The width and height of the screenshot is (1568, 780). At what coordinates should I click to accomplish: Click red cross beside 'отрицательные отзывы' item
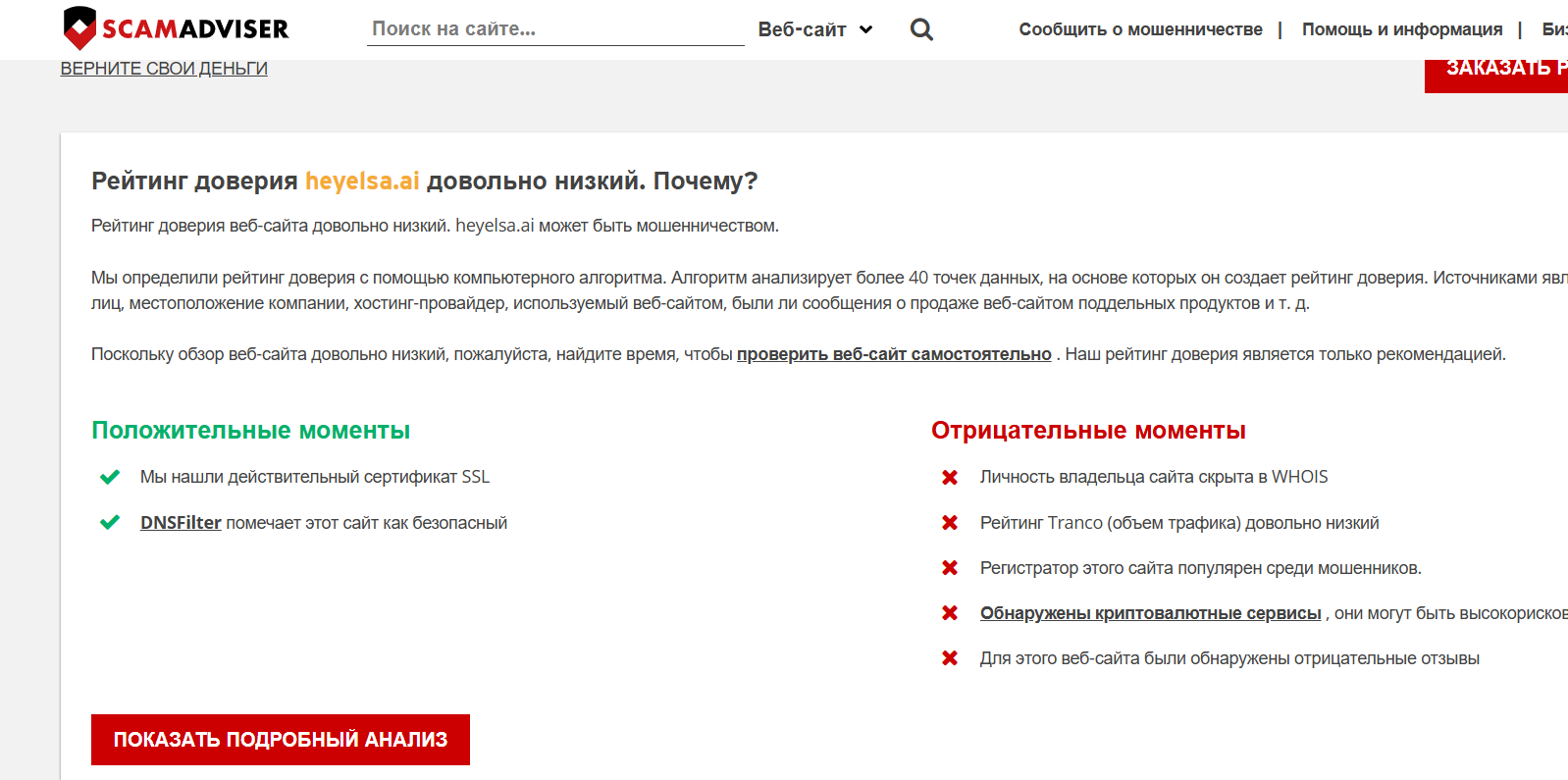tap(950, 658)
